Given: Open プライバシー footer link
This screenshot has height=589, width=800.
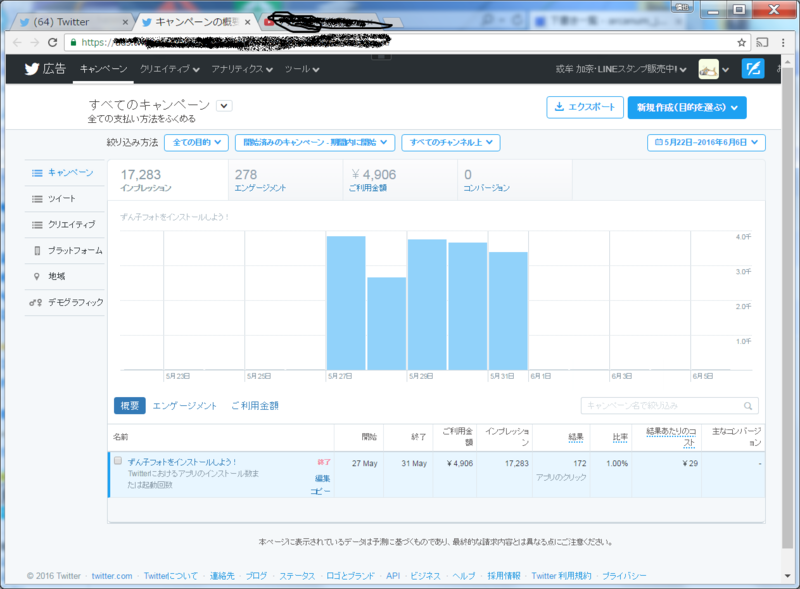Looking at the screenshot, I should pyautogui.click(x=624, y=576).
